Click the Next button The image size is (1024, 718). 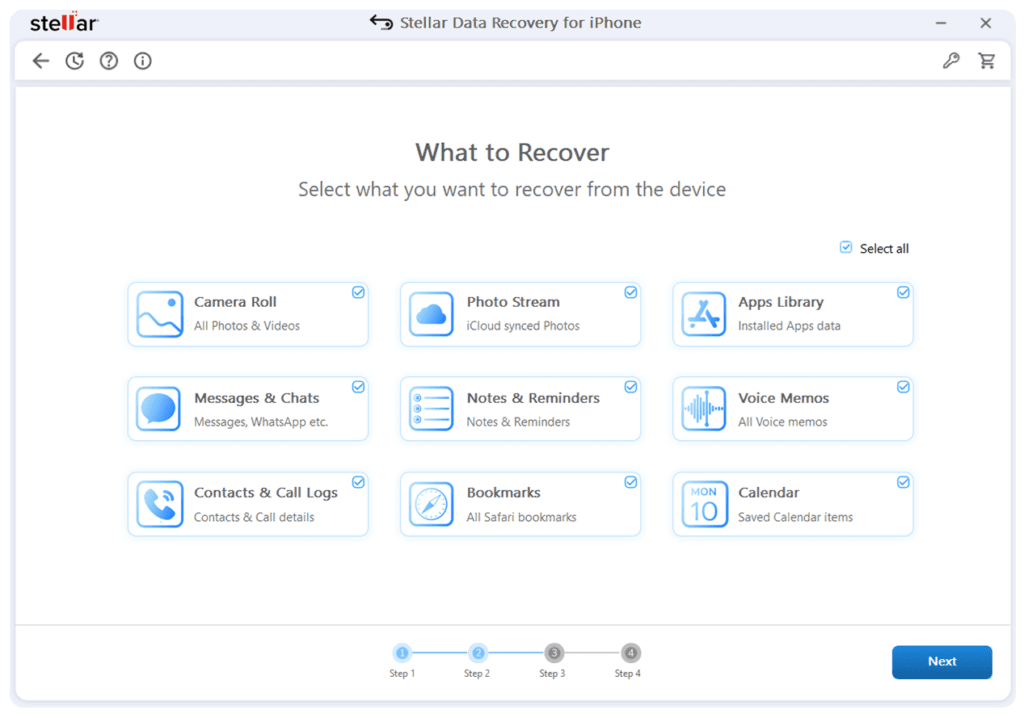[942, 662]
